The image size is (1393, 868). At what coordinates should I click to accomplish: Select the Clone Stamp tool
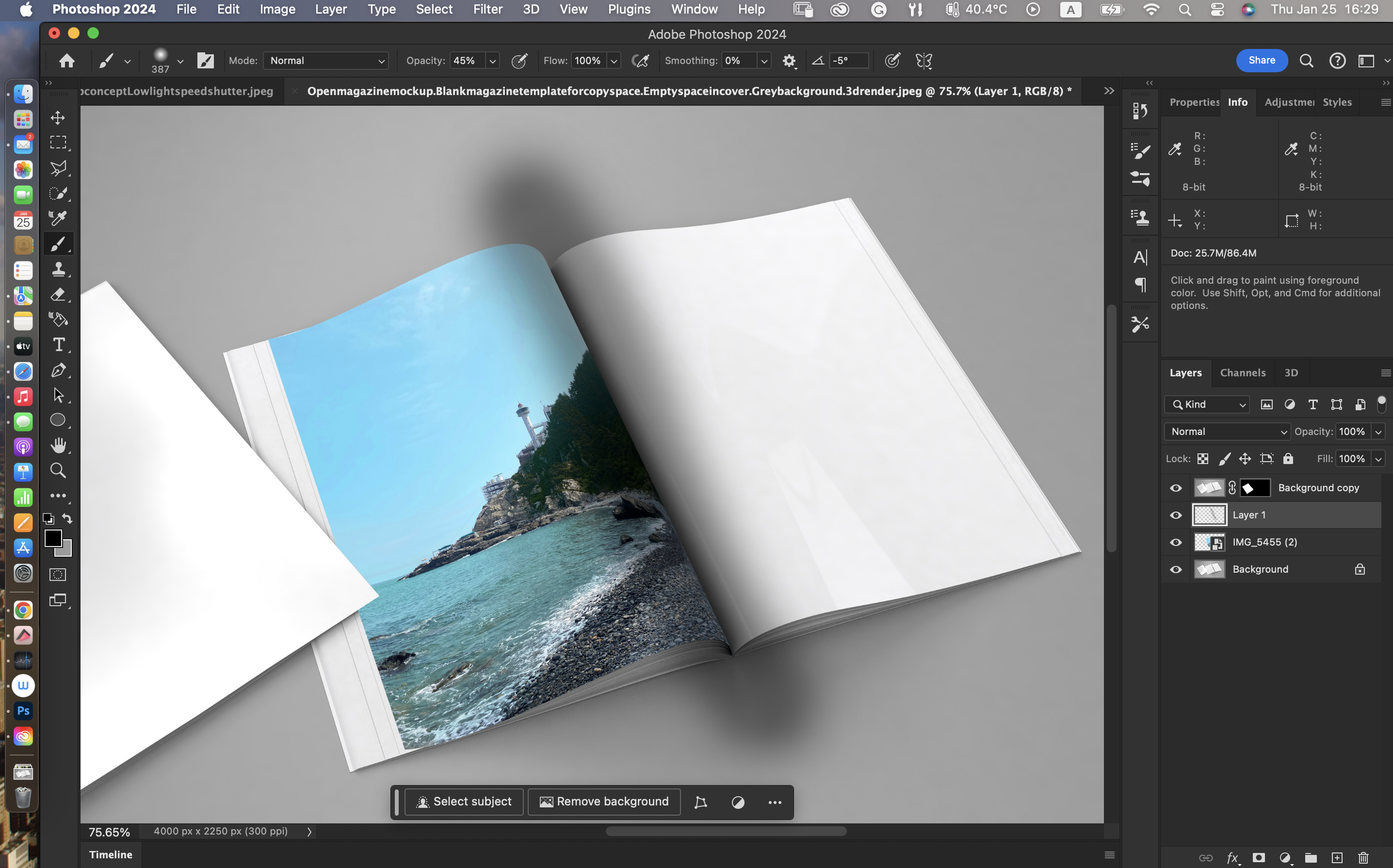pyautogui.click(x=58, y=269)
